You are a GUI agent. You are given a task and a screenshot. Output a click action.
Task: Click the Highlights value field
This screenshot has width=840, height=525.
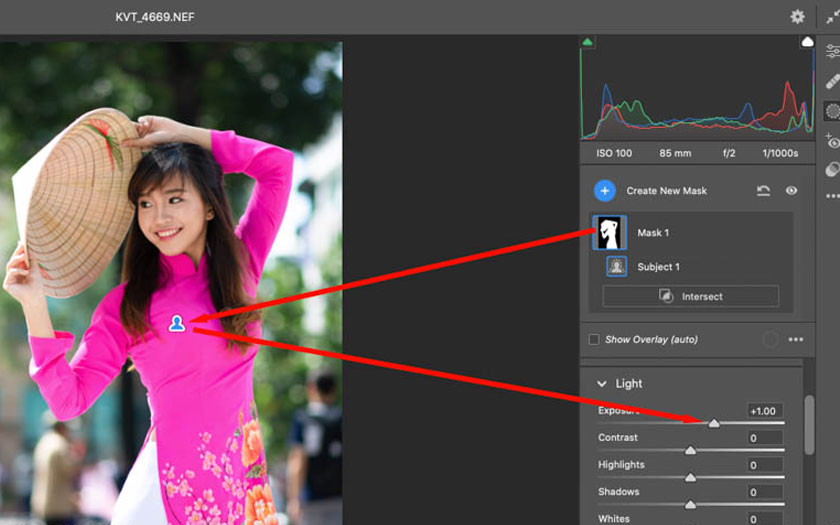pos(766,465)
